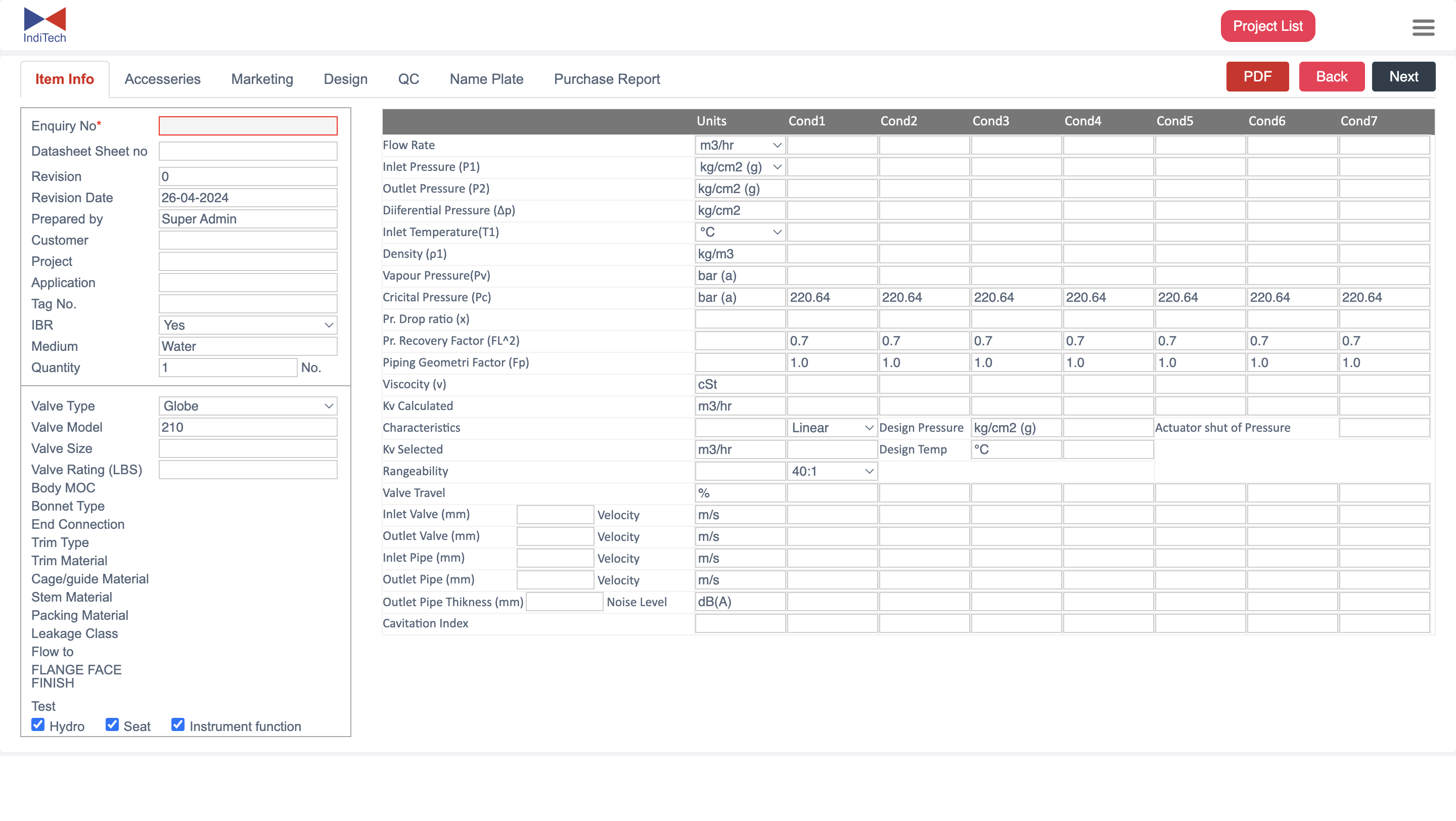Click the Customer input field
The height and width of the screenshot is (821, 1456).
(248, 240)
